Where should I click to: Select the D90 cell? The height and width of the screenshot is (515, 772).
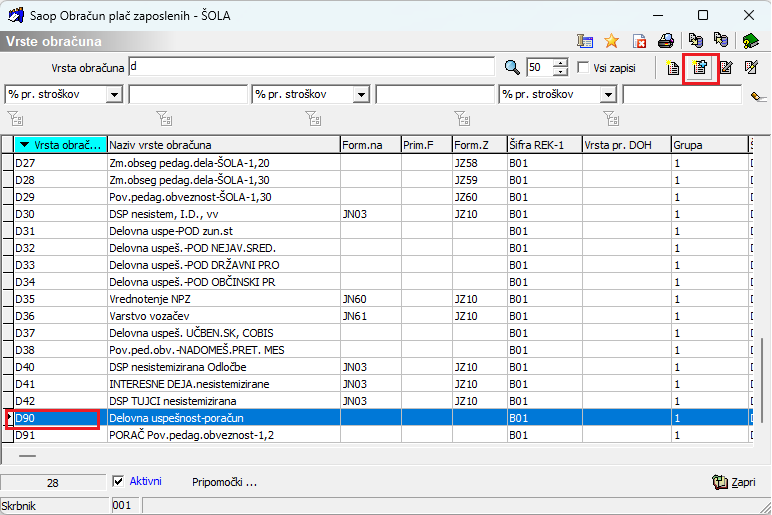point(60,418)
